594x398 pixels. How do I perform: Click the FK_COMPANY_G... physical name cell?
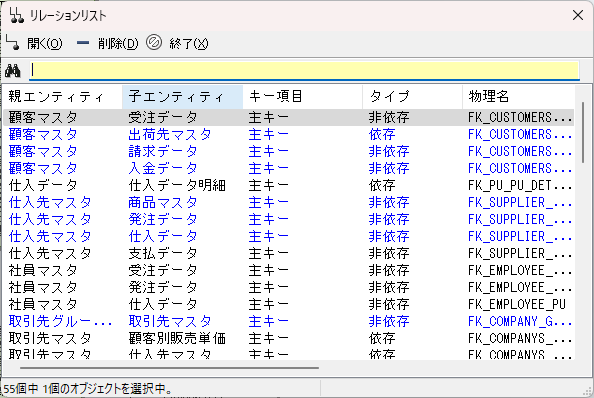(x=520, y=321)
